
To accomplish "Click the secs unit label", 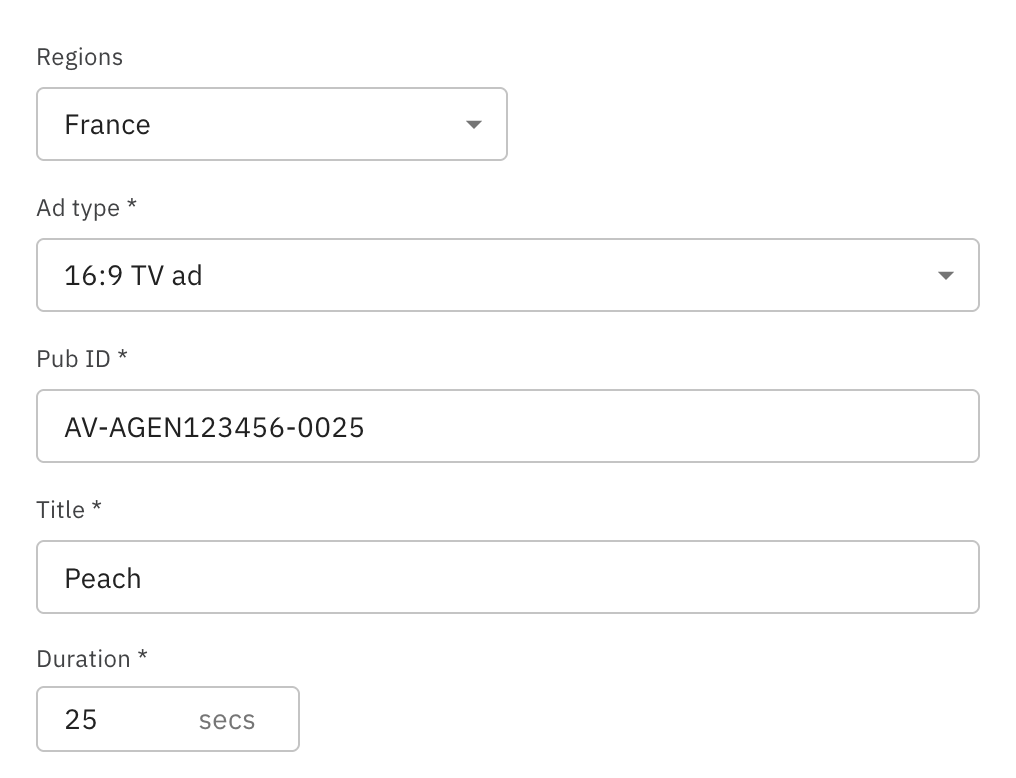I will coord(226,719).
